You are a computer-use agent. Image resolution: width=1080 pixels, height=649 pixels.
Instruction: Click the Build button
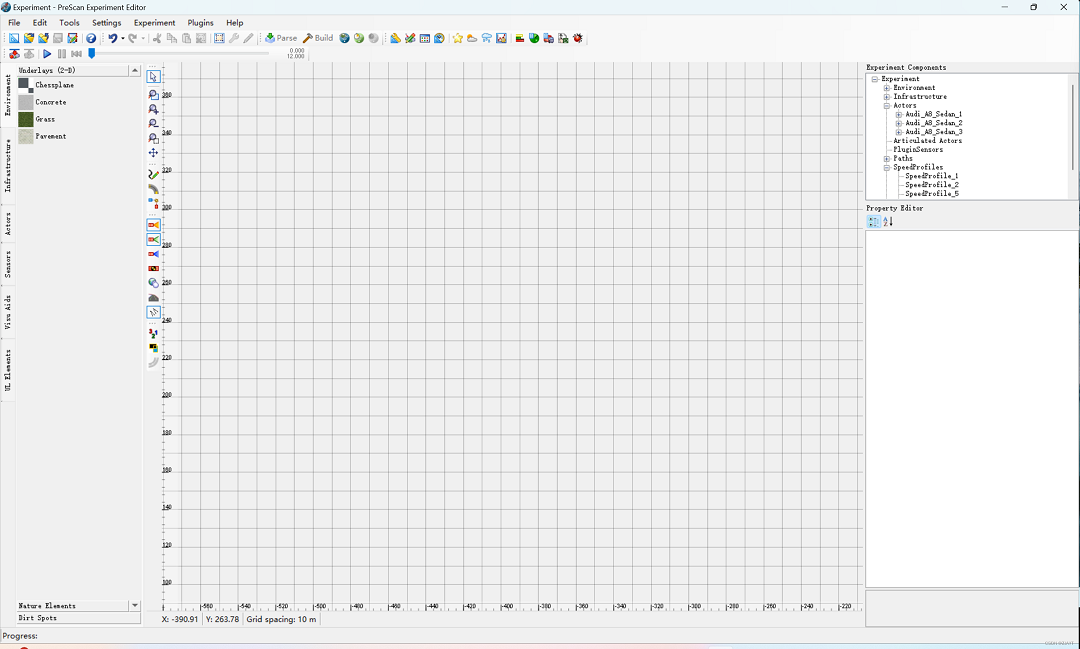click(318, 38)
